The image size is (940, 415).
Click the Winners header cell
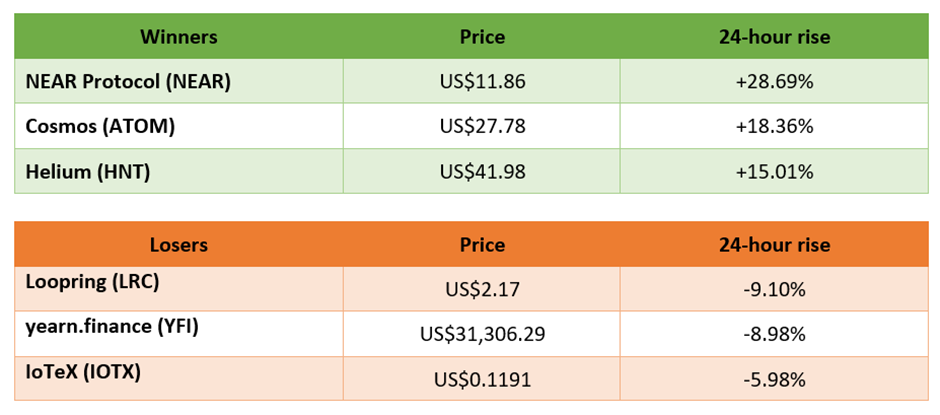point(179,37)
